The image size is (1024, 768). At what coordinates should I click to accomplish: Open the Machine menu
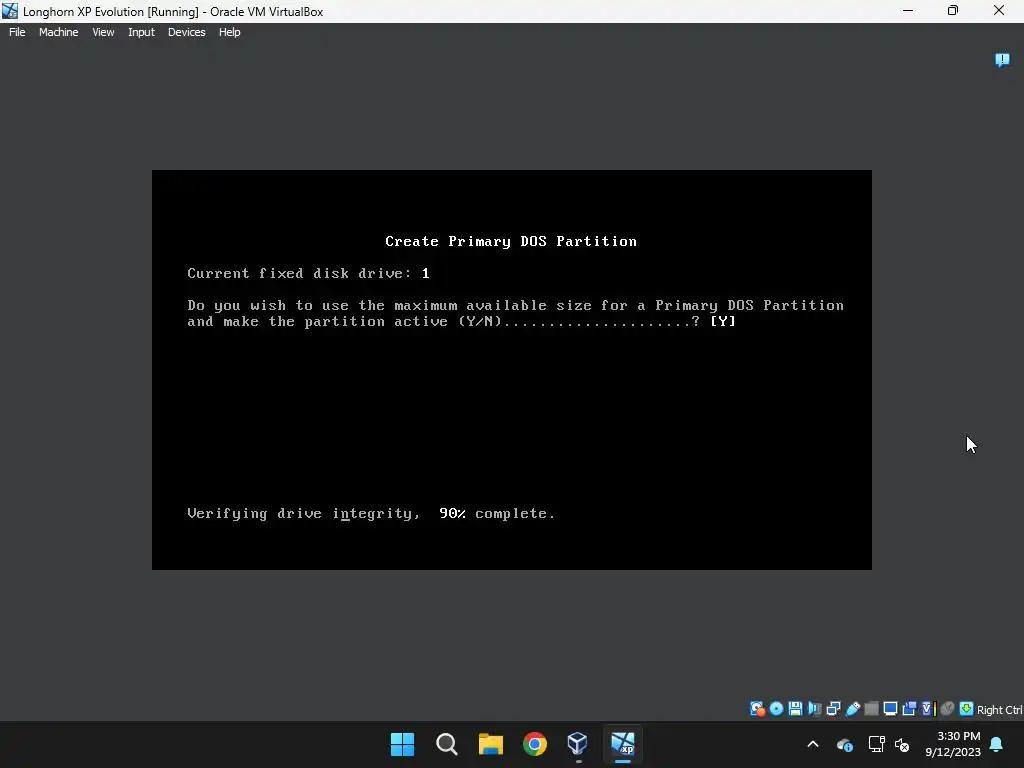tap(58, 32)
